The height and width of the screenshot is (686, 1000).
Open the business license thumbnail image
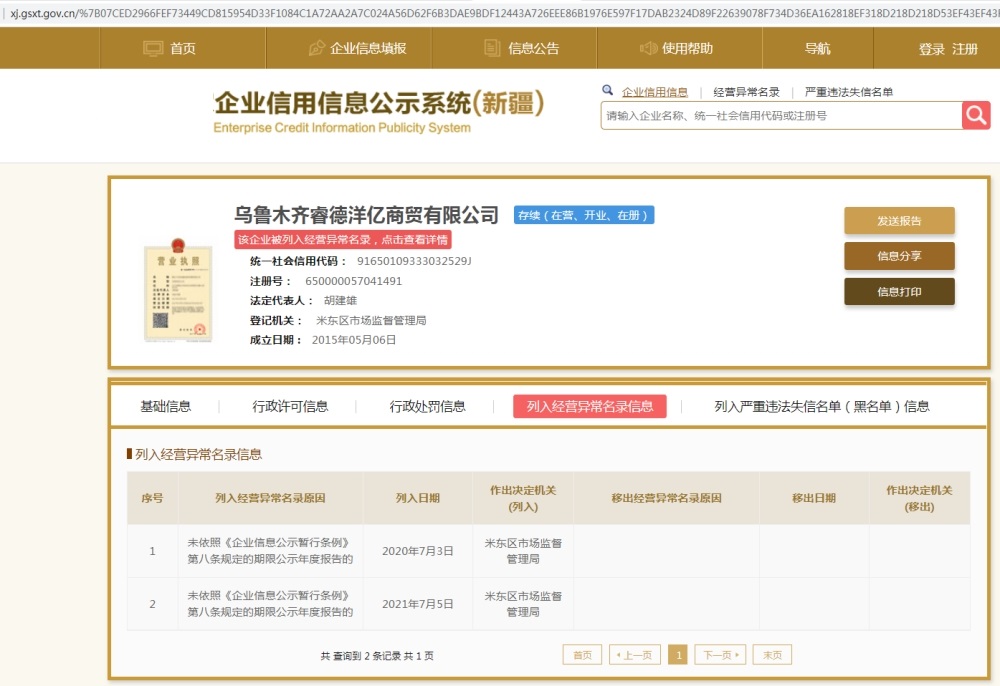[178, 289]
